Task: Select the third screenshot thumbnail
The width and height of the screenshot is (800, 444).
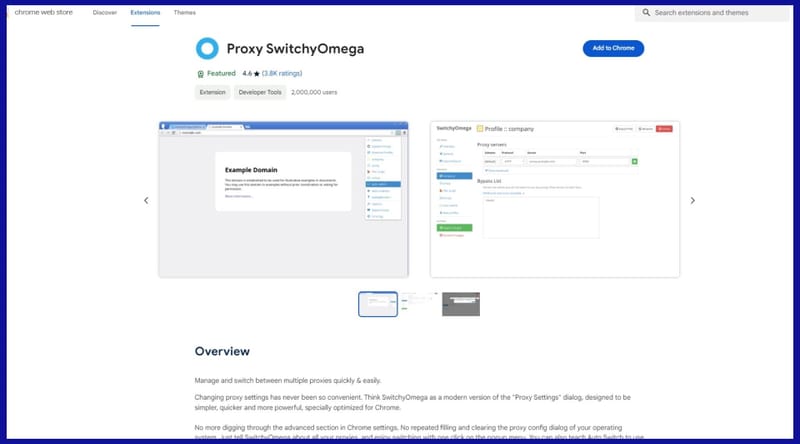Action: (461, 304)
